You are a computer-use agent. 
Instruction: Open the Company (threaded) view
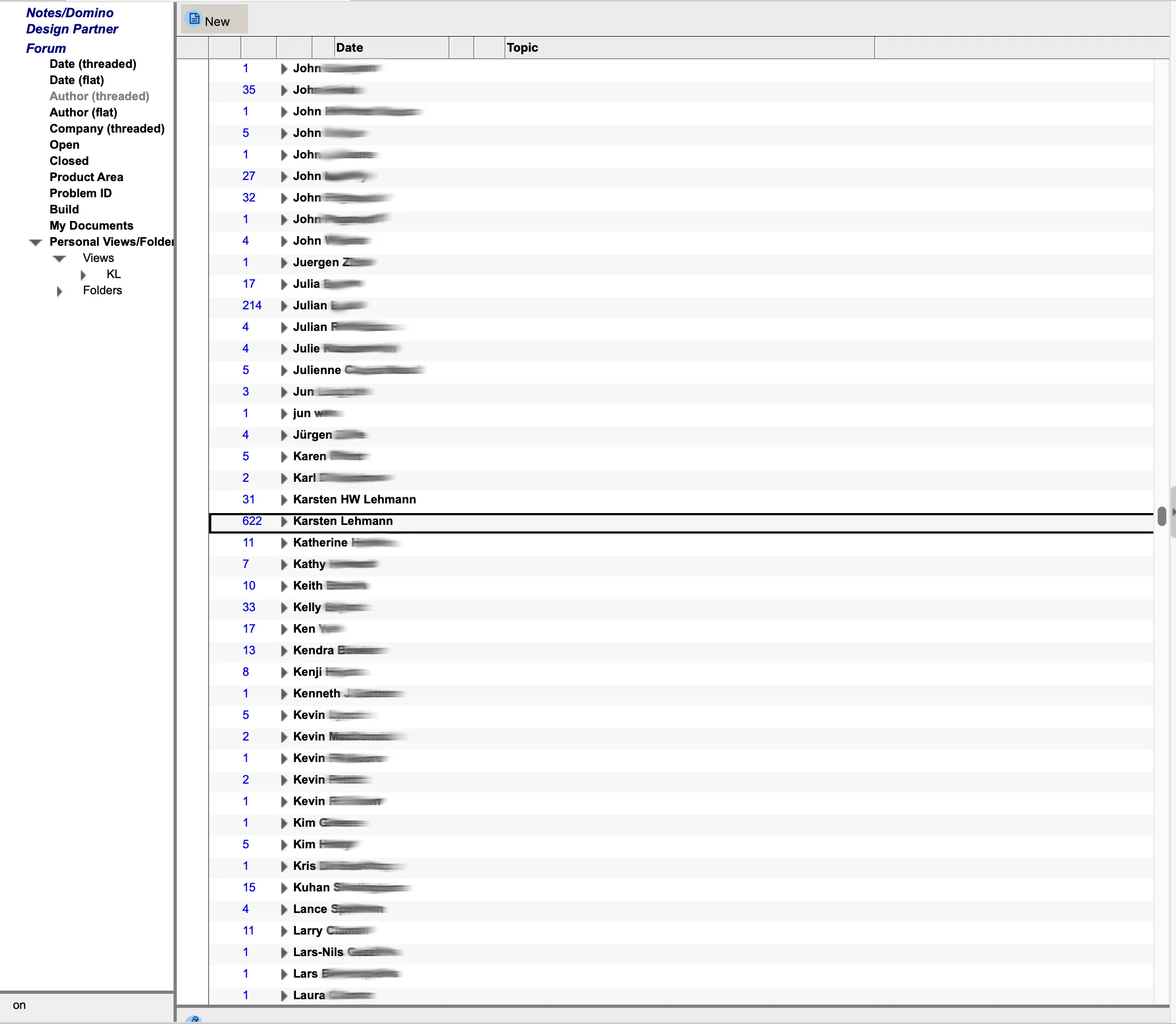point(107,129)
